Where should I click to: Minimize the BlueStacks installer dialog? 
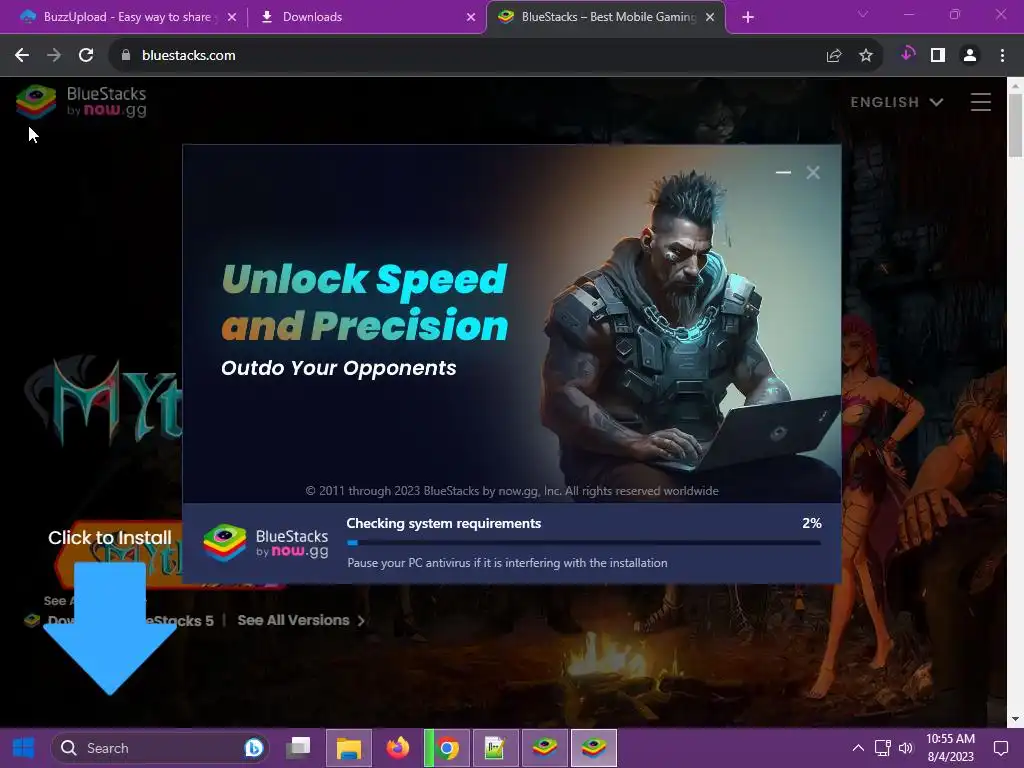click(783, 172)
